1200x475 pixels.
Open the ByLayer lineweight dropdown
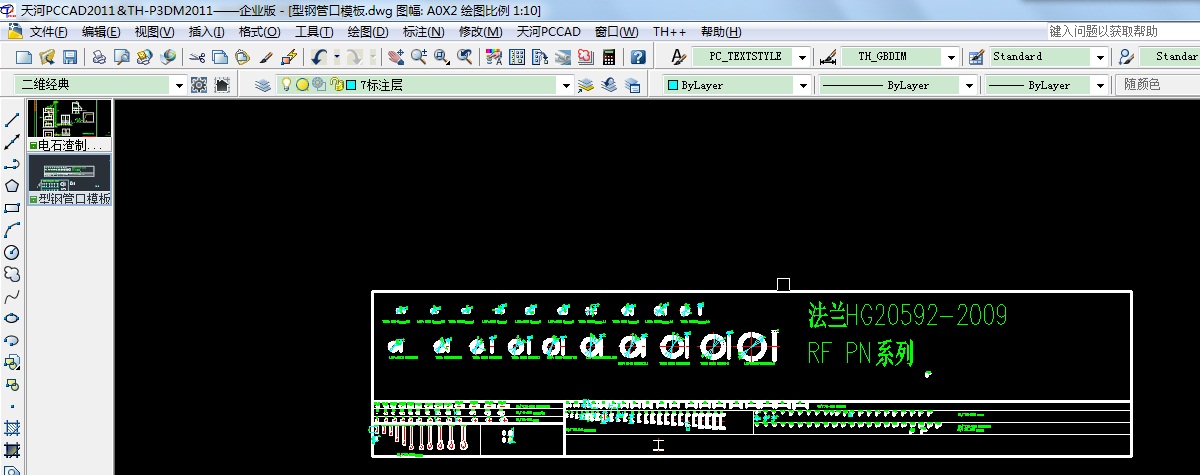[x=1100, y=86]
